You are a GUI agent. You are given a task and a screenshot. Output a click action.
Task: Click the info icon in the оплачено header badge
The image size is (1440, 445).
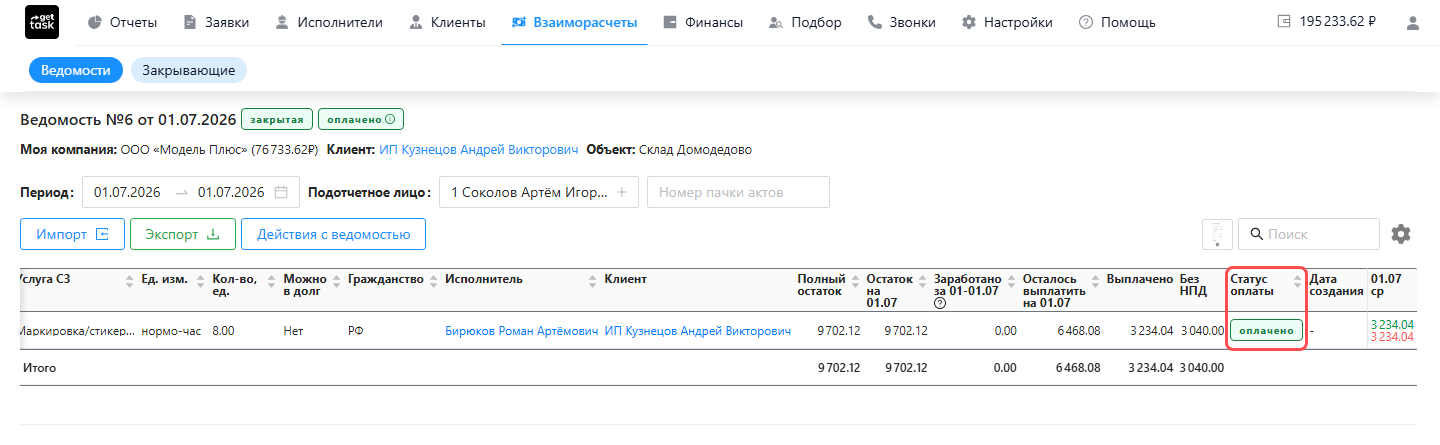click(x=390, y=120)
